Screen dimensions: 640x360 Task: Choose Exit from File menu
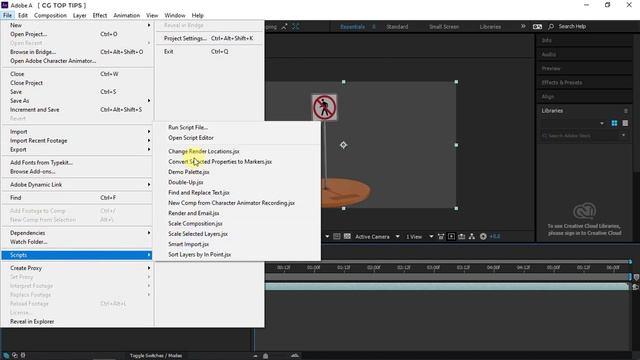pyautogui.click(x=209, y=51)
